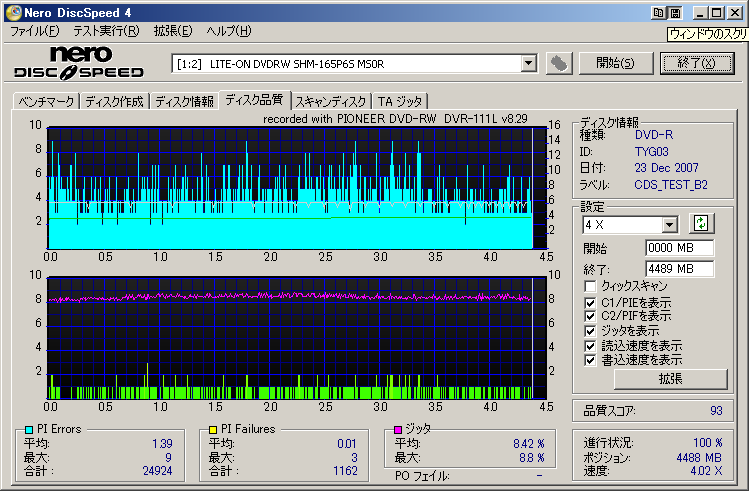Click the PI Failures lower graph area

(297, 338)
